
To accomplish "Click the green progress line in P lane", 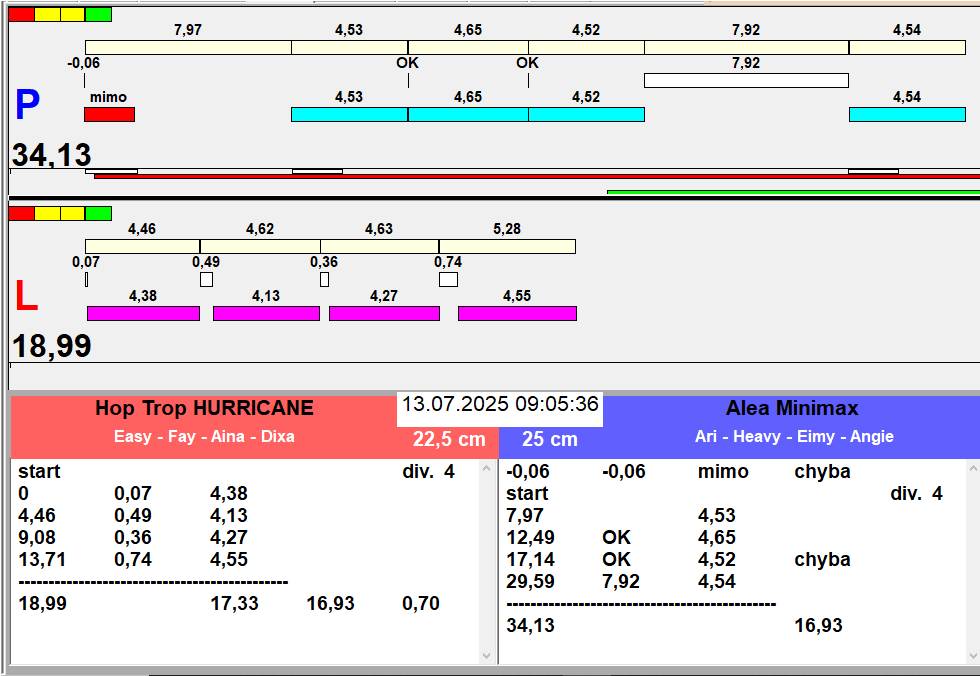I will tap(794, 192).
